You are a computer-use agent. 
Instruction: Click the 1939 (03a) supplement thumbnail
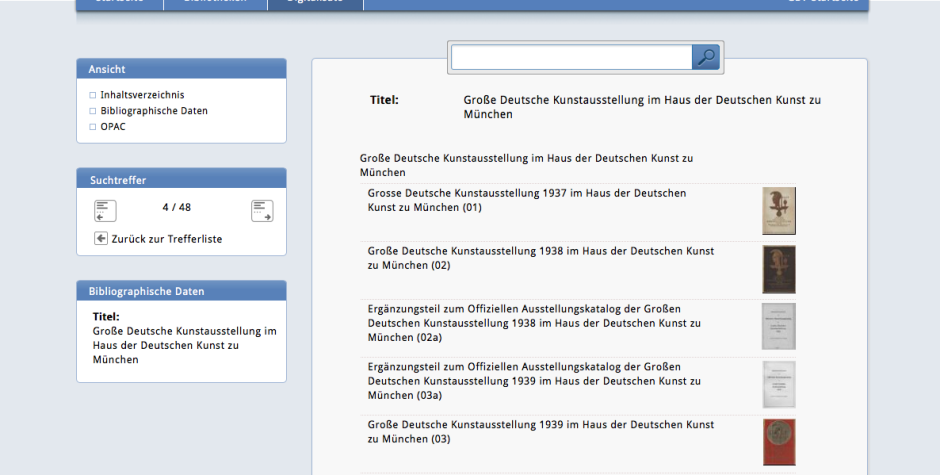pyautogui.click(x=779, y=384)
